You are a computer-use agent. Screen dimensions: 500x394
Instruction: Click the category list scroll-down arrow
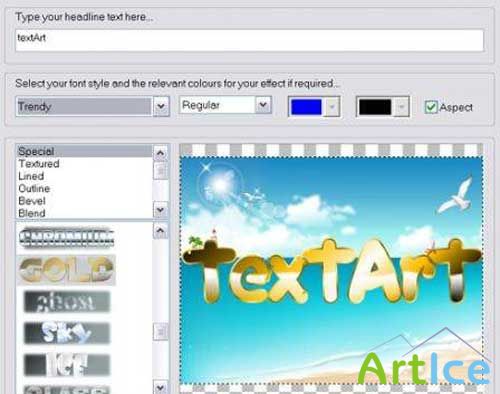pos(160,210)
